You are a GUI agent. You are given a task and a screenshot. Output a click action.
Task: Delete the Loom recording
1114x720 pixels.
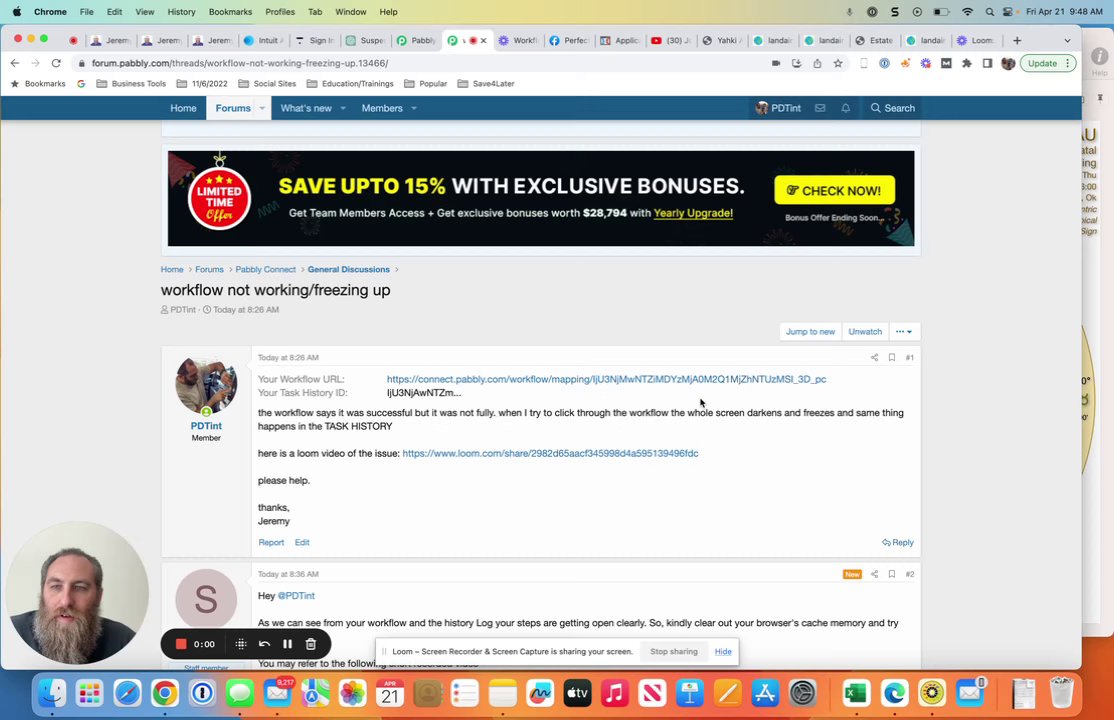click(310, 644)
